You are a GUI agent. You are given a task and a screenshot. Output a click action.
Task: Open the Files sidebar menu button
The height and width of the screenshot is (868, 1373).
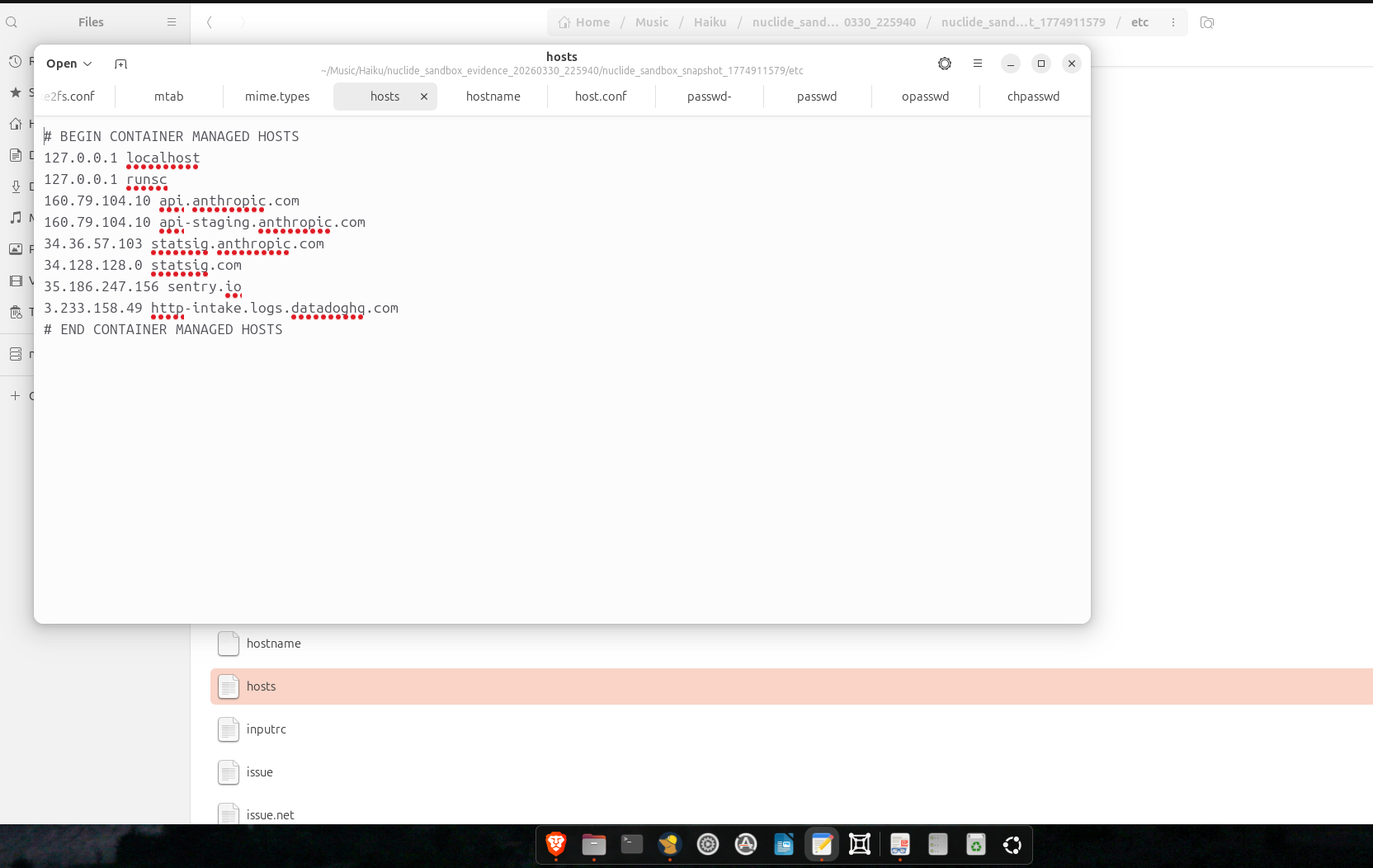pyautogui.click(x=172, y=22)
